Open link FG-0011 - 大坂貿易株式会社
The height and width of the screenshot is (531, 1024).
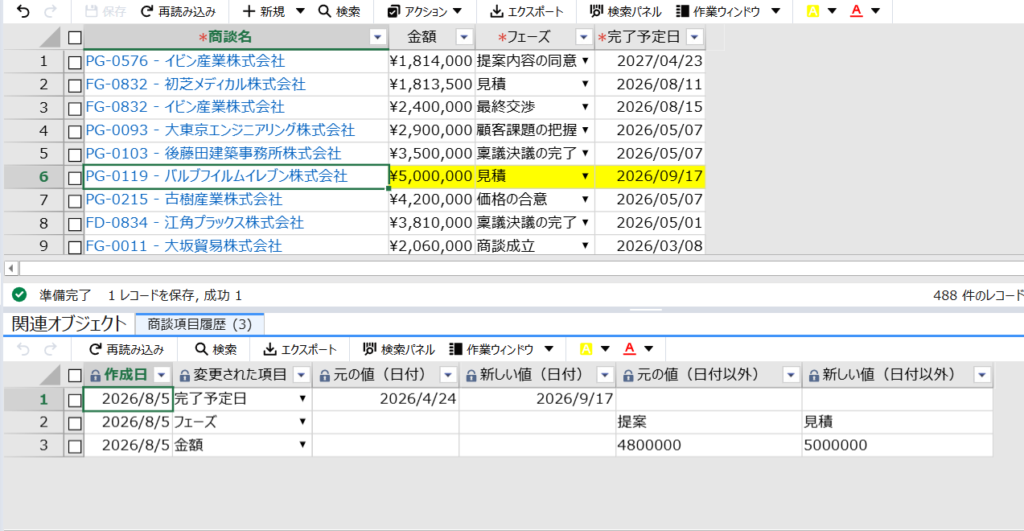(184, 246)
